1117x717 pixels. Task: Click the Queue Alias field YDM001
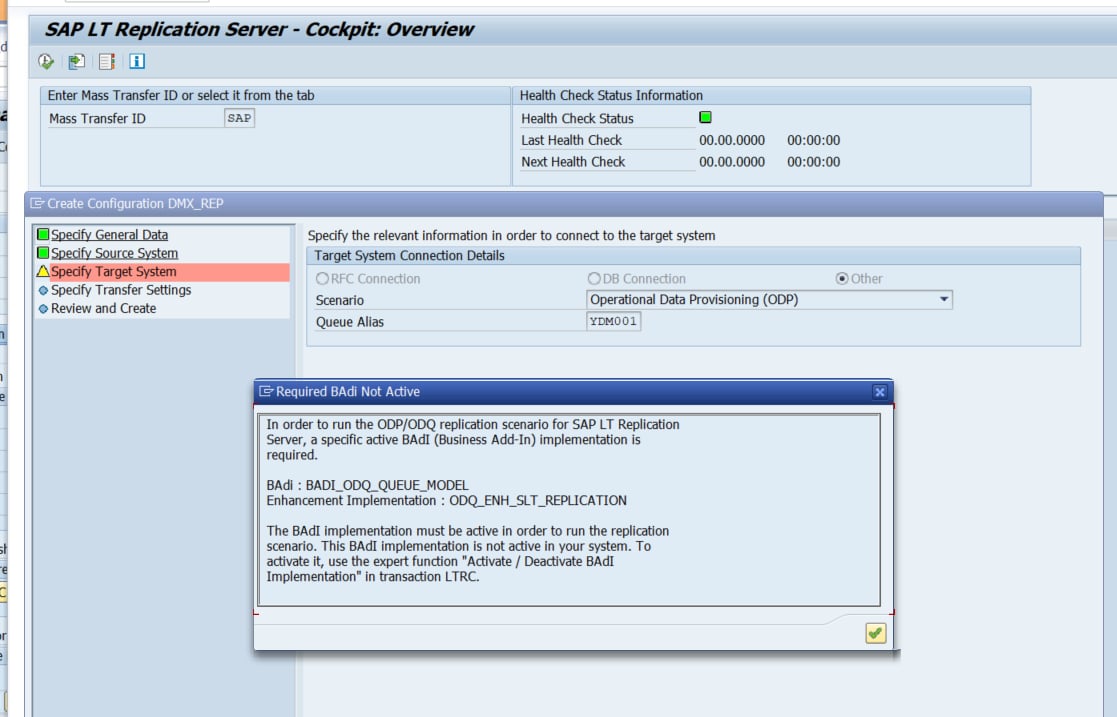tap(613, 321)
